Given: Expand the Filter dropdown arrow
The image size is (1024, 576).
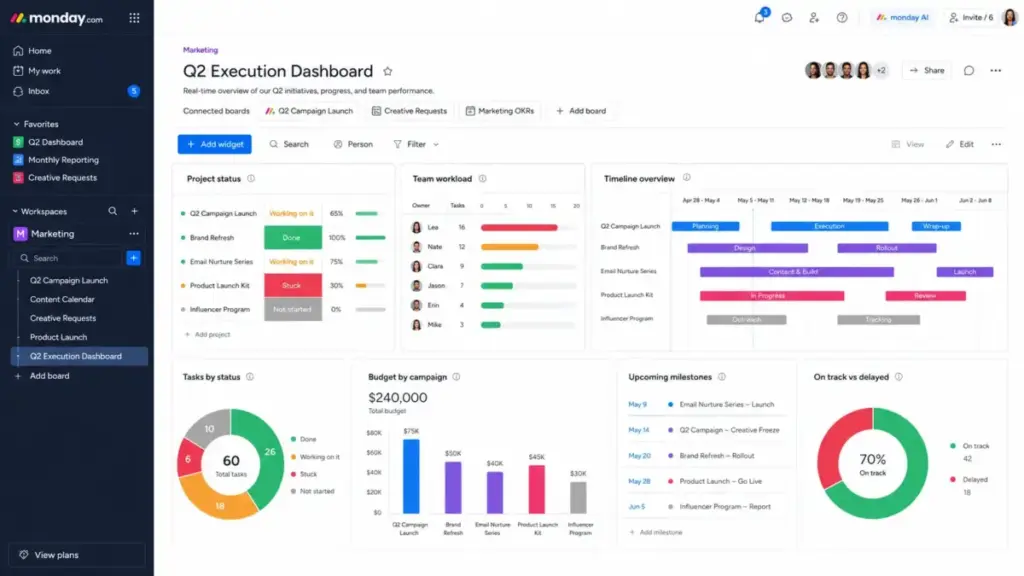Looking at the screenshot, I should 436,144.
